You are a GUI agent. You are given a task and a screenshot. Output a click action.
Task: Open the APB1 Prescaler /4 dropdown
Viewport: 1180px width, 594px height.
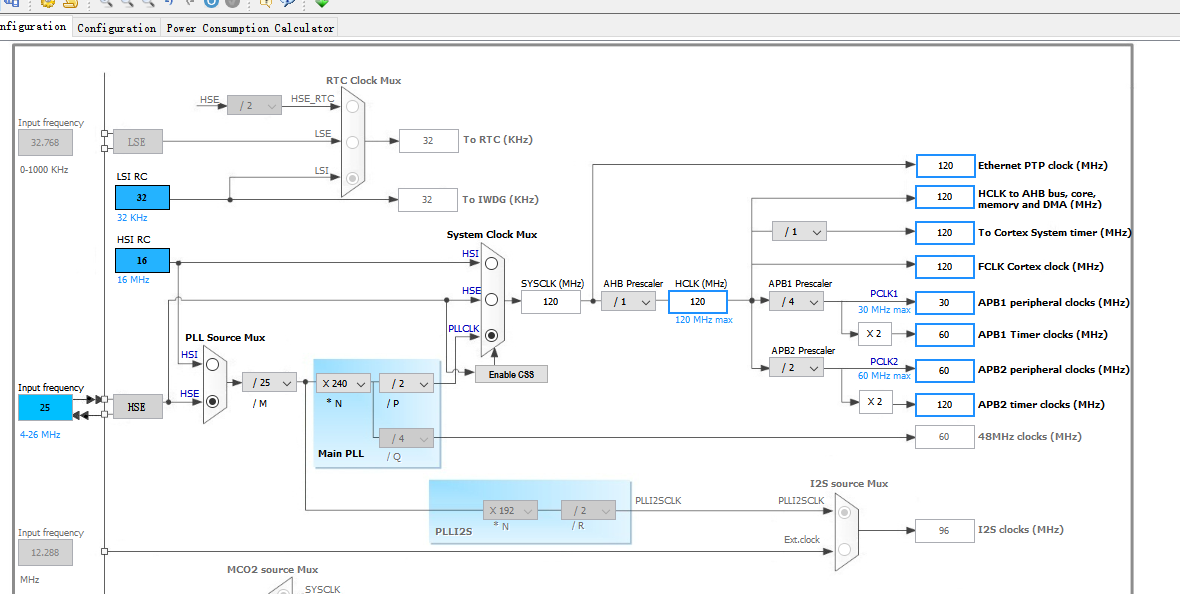coord(796,301)
